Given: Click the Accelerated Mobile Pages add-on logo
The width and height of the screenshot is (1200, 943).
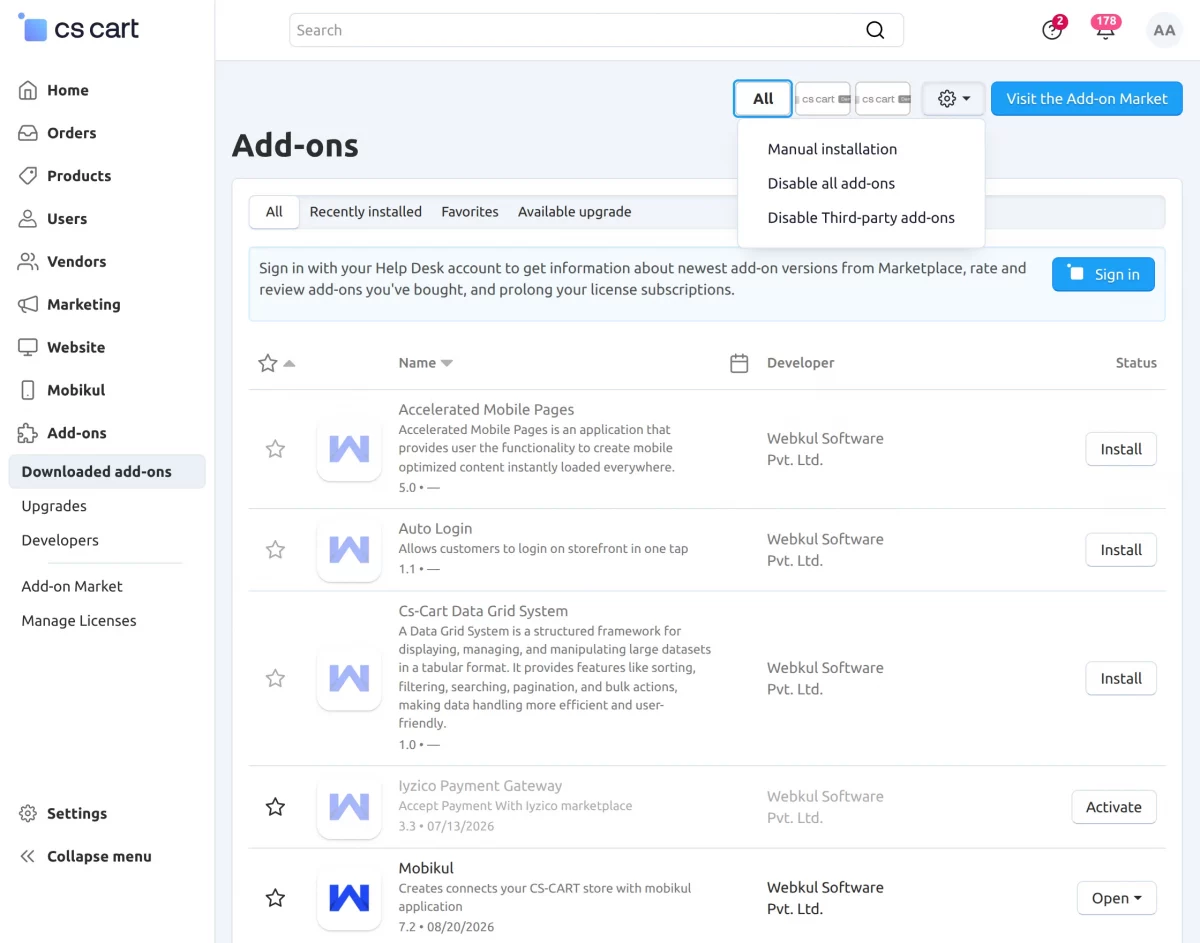Looking at the screenshot, I should pos(349,449).
